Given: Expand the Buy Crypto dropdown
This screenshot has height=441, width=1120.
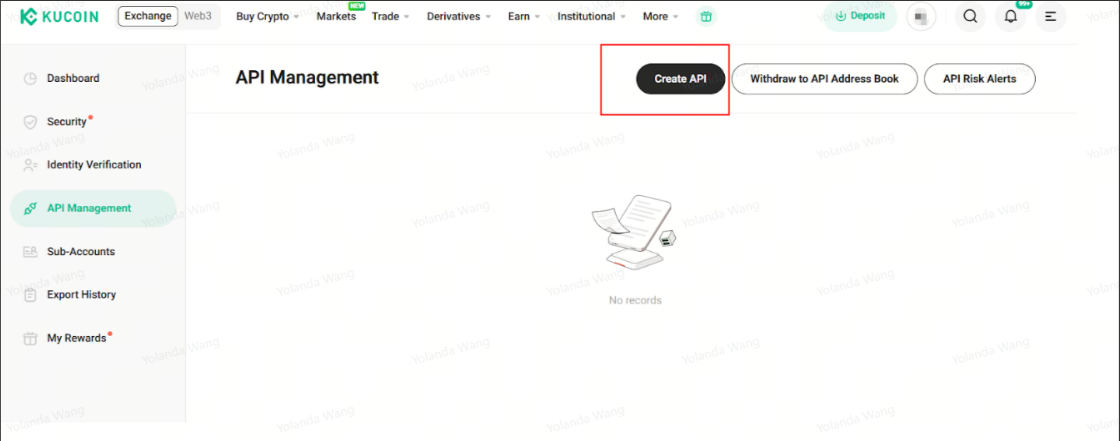Looking at the screenshot, I should point(268,17).
